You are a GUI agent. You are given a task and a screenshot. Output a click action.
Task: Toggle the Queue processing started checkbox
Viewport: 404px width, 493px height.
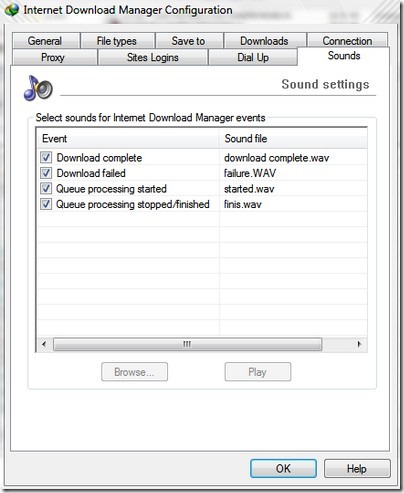(46, 189)
